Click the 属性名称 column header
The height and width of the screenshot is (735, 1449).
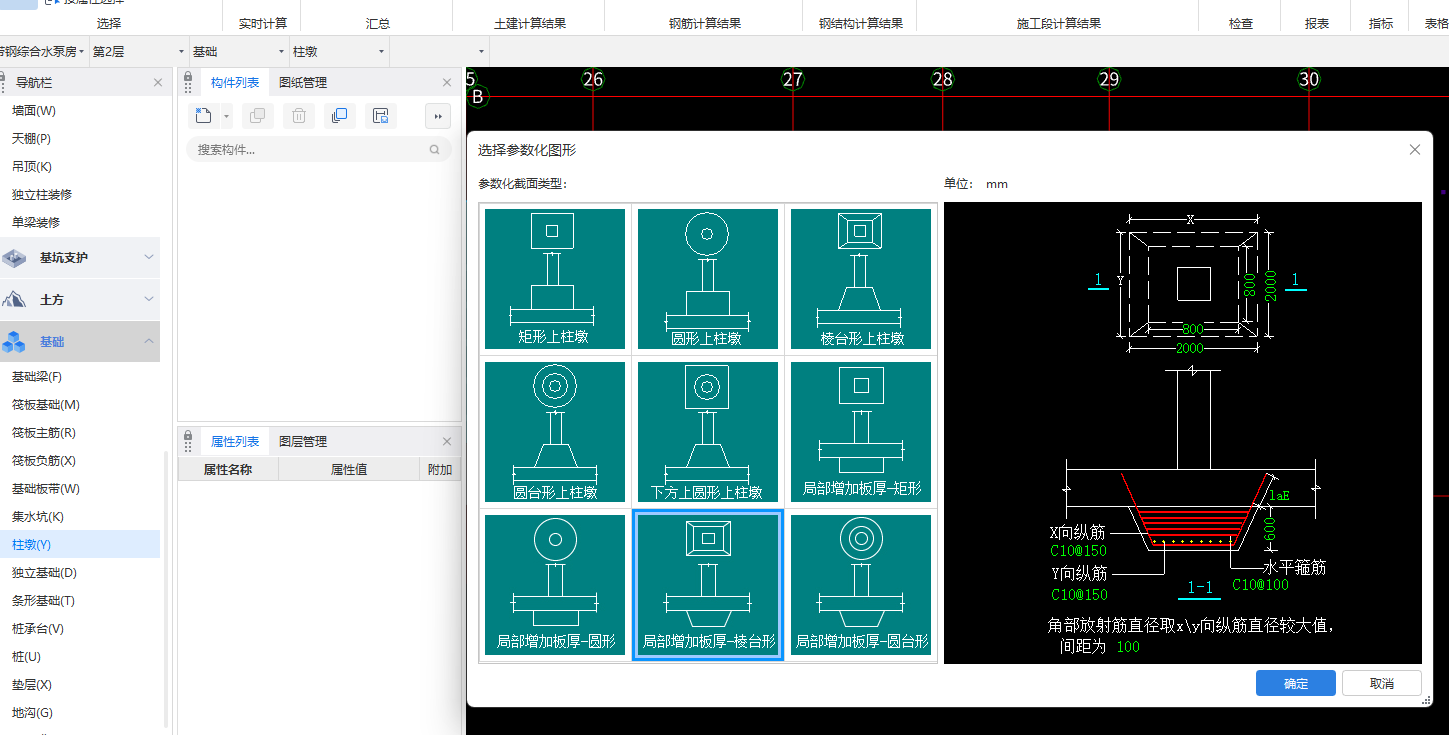pos(228,469)
